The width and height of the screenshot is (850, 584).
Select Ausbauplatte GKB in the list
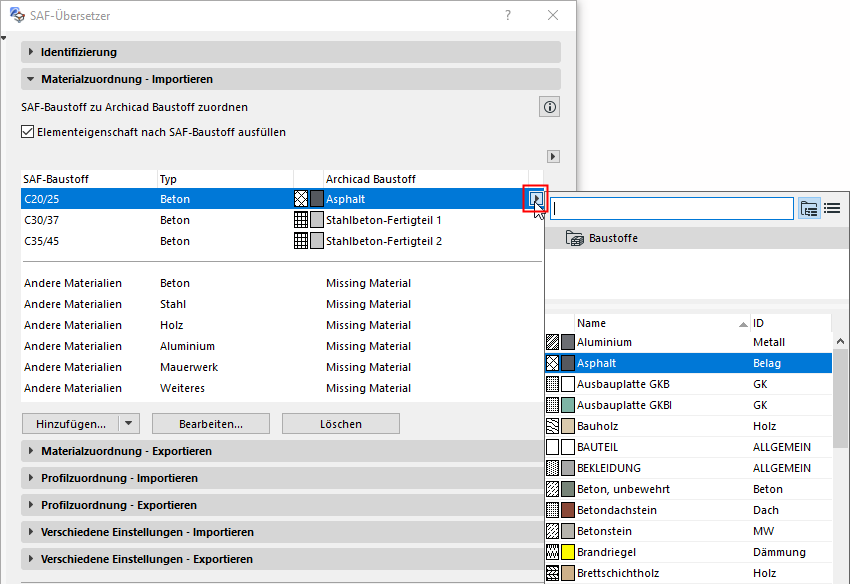tap(688, 384)
